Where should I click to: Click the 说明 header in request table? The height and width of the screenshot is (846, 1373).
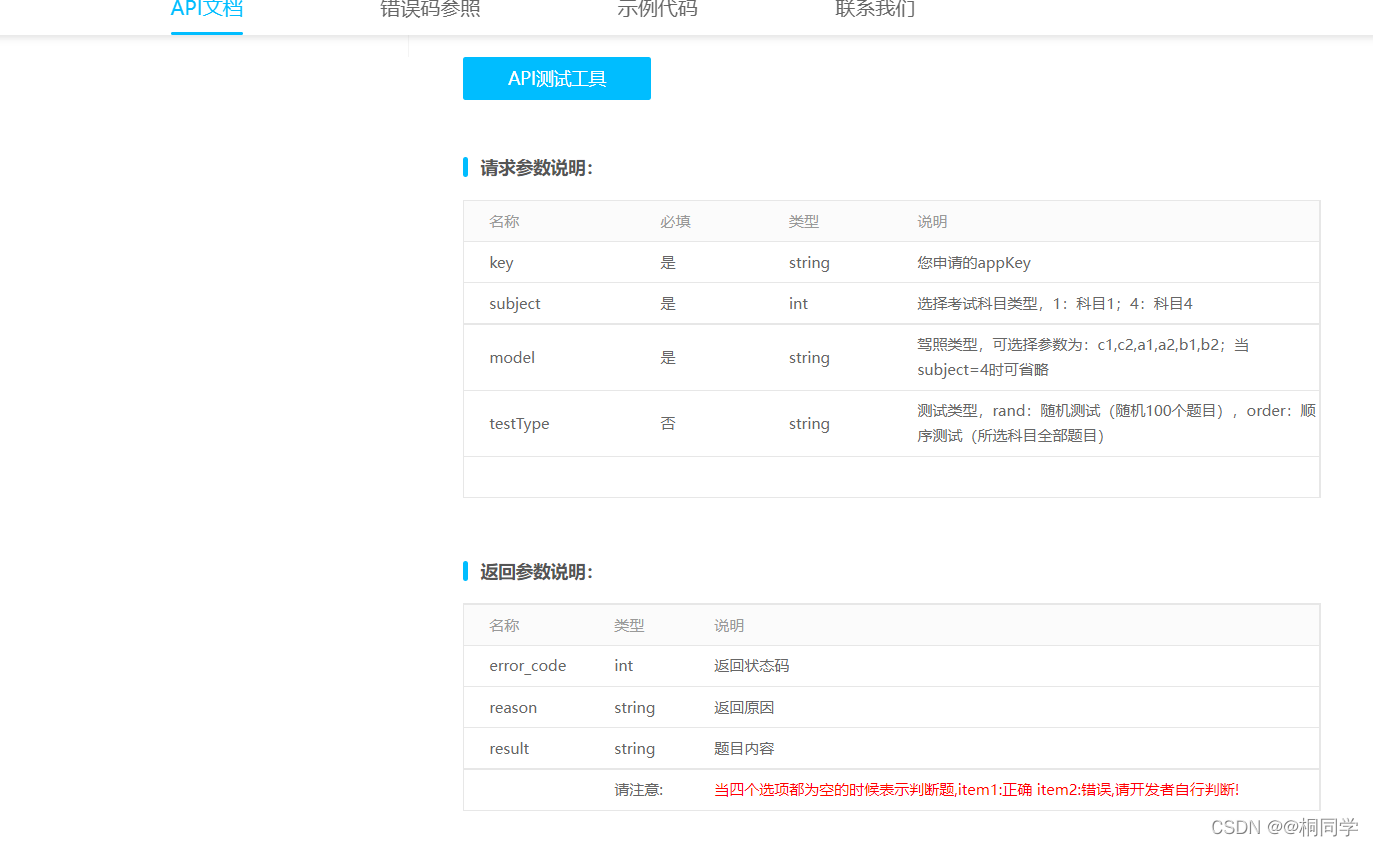tap(932, 222)
